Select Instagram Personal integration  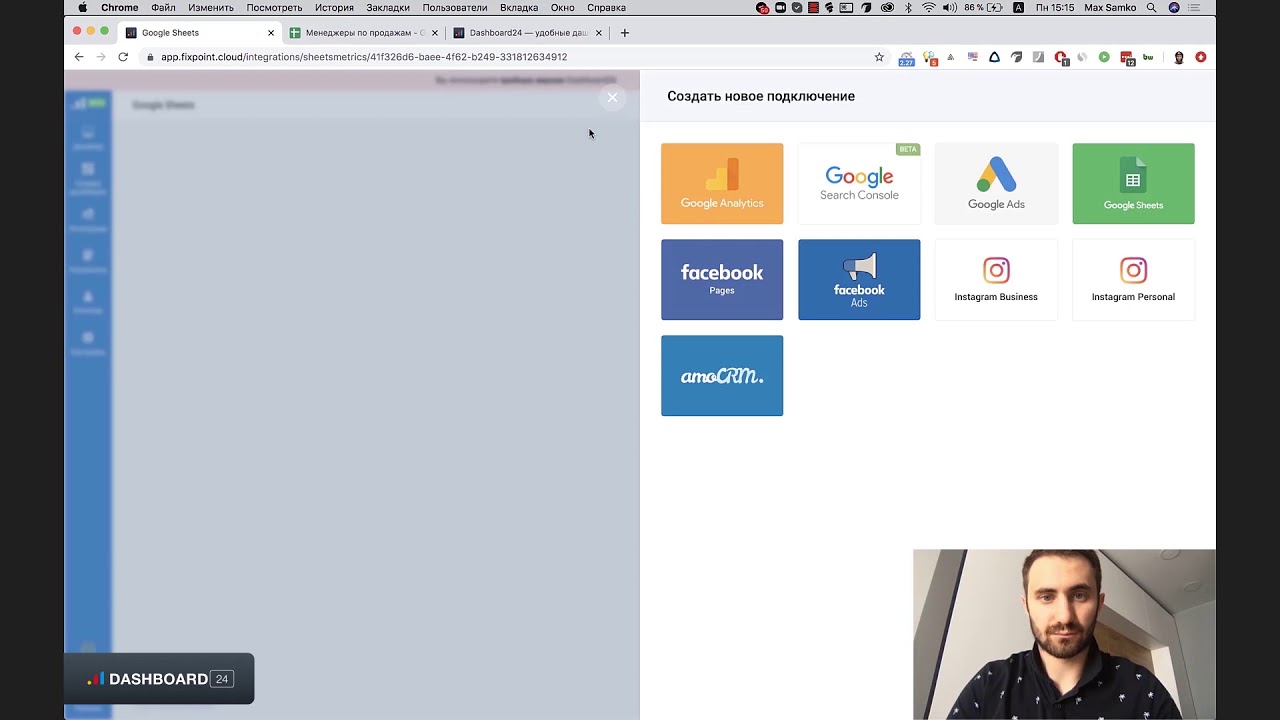[x=1133, y=279]
